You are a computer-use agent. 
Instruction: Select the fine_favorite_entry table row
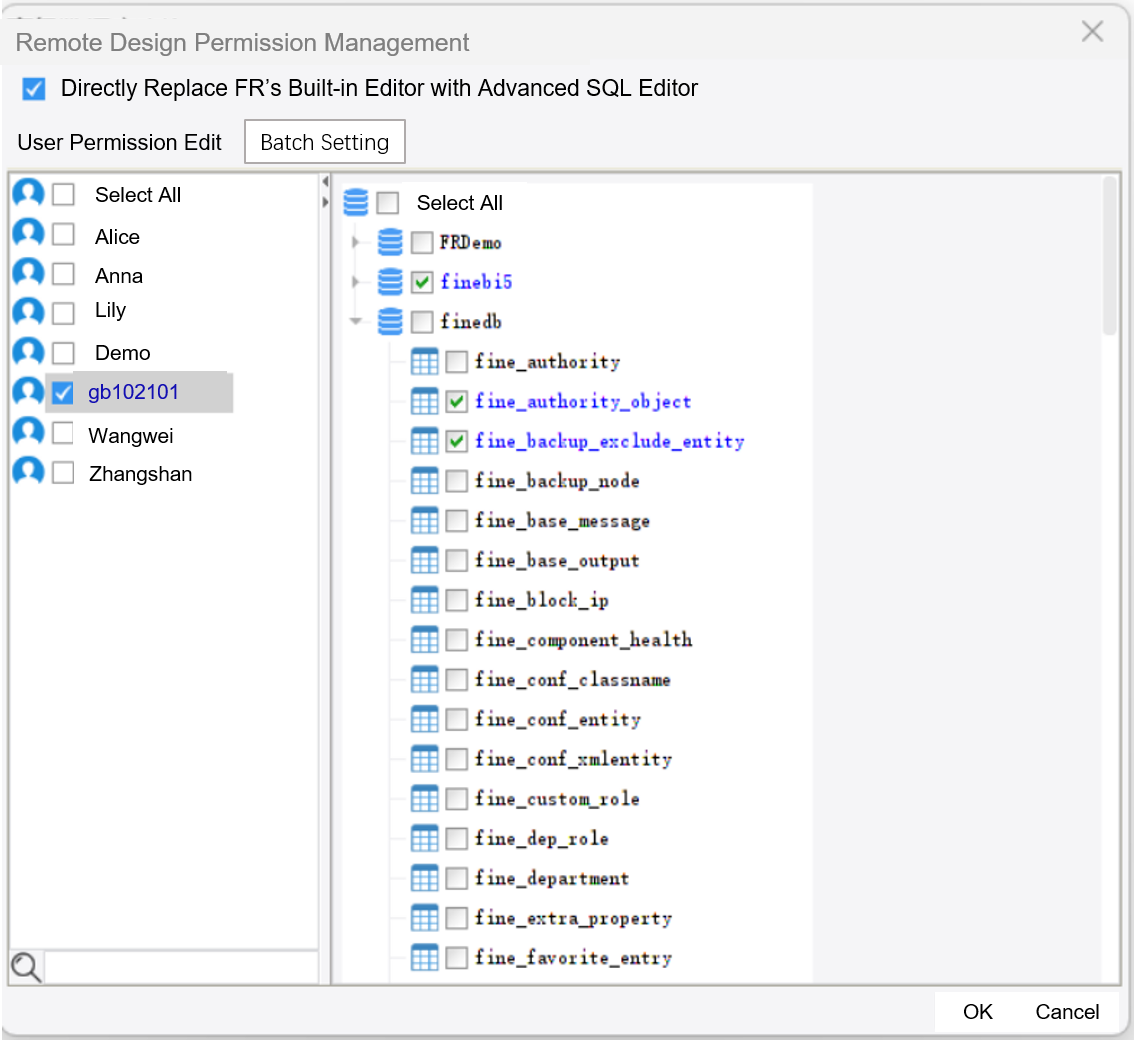(573, 958)
